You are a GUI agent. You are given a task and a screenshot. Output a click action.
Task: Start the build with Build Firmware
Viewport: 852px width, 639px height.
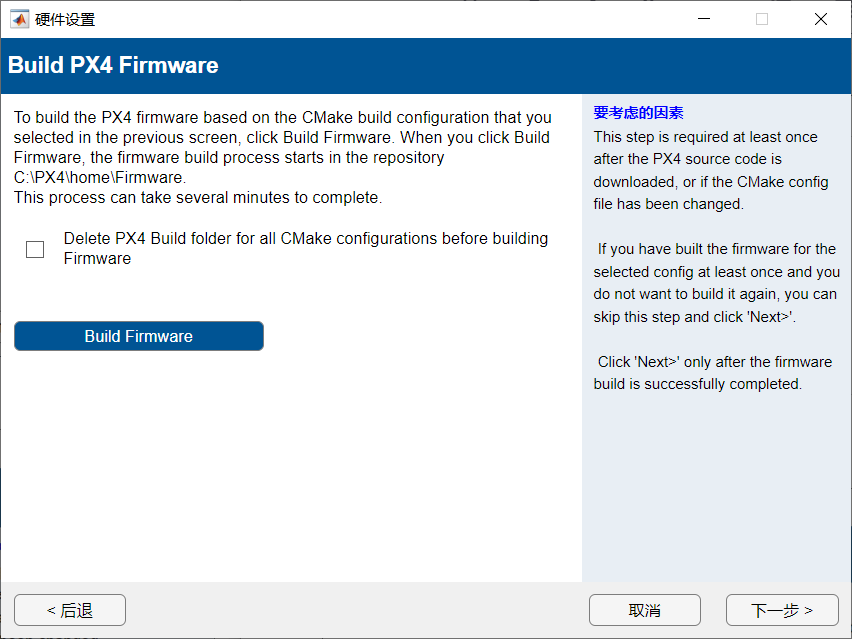point(139,336)
